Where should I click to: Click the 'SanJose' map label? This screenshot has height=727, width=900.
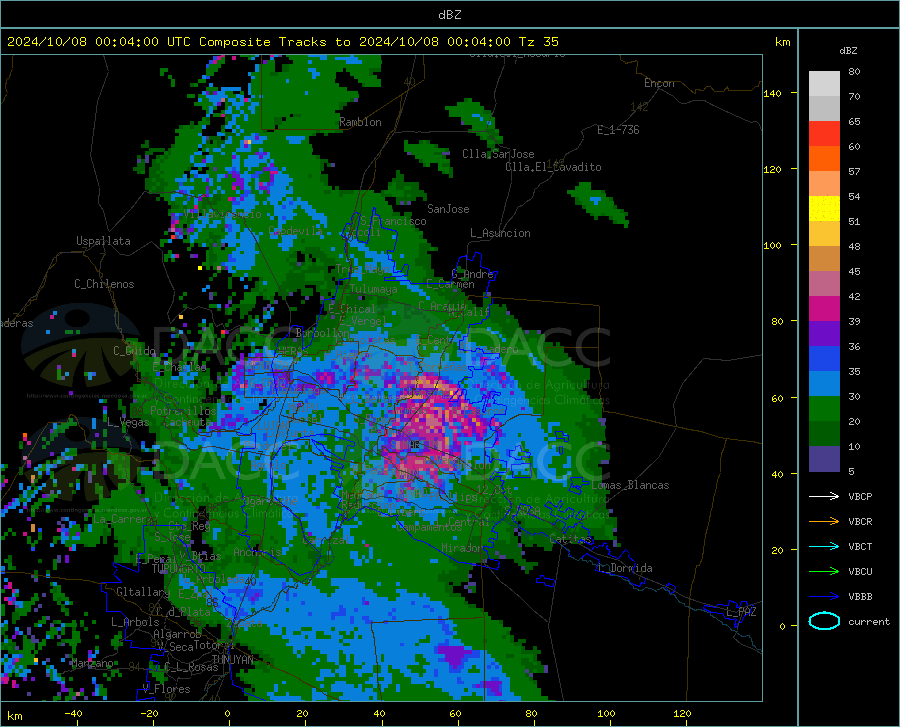click(448, 209)
